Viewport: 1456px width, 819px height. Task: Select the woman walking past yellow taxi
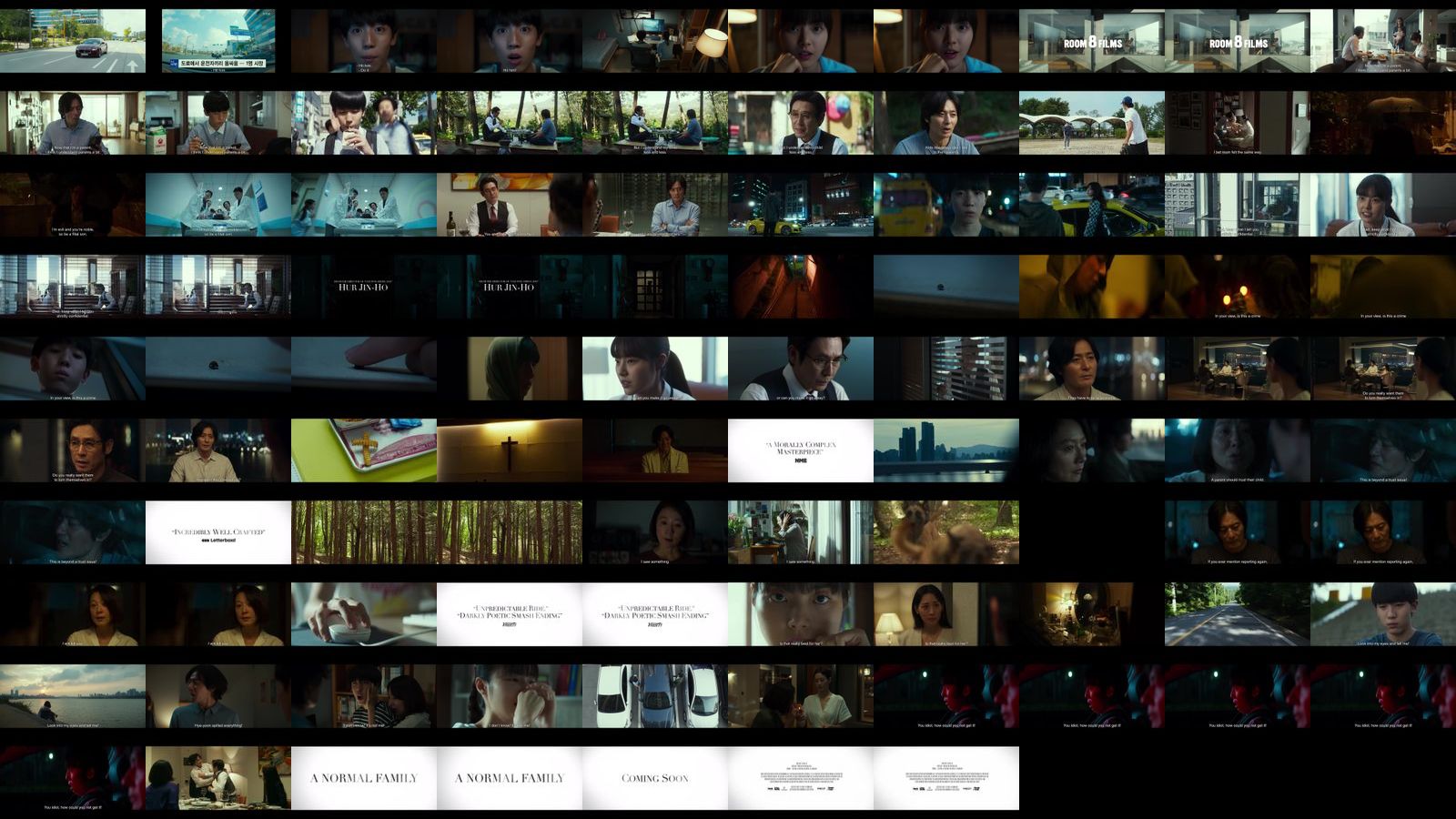click(1092, 205)
